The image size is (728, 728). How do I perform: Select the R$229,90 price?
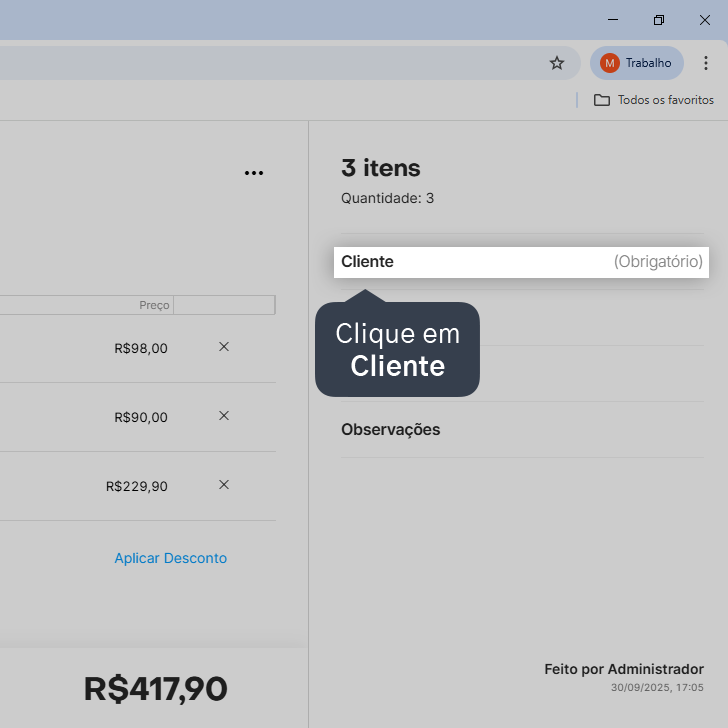(x=136, y=486)
